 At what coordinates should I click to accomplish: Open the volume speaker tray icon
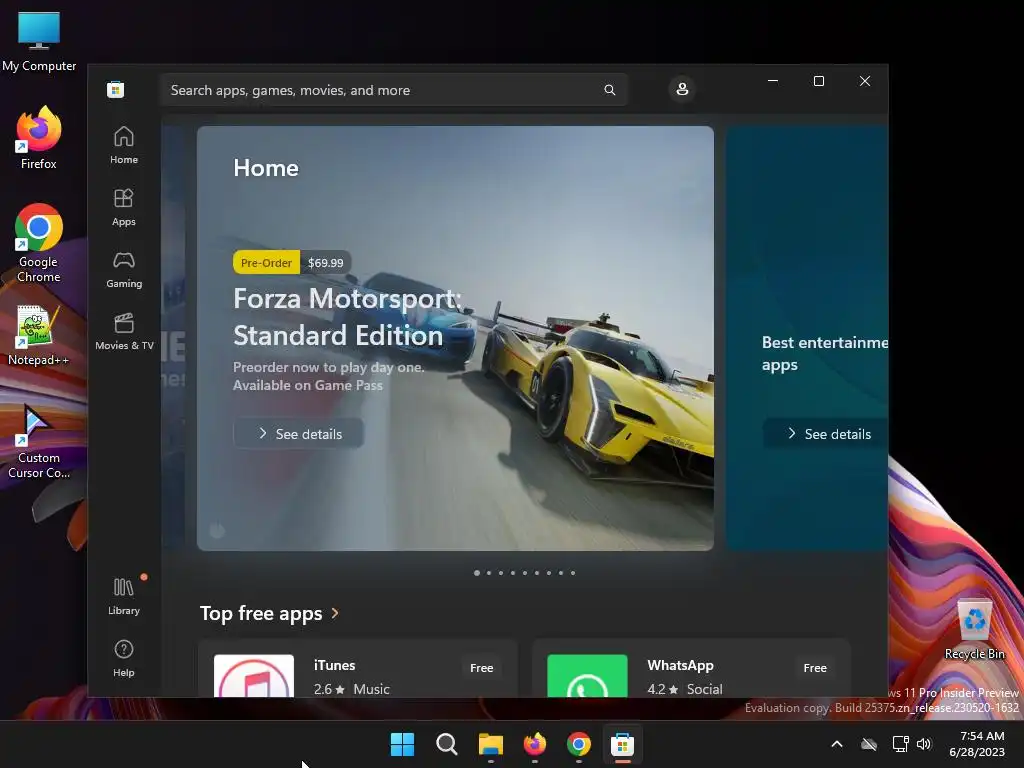tap(924, 744)
